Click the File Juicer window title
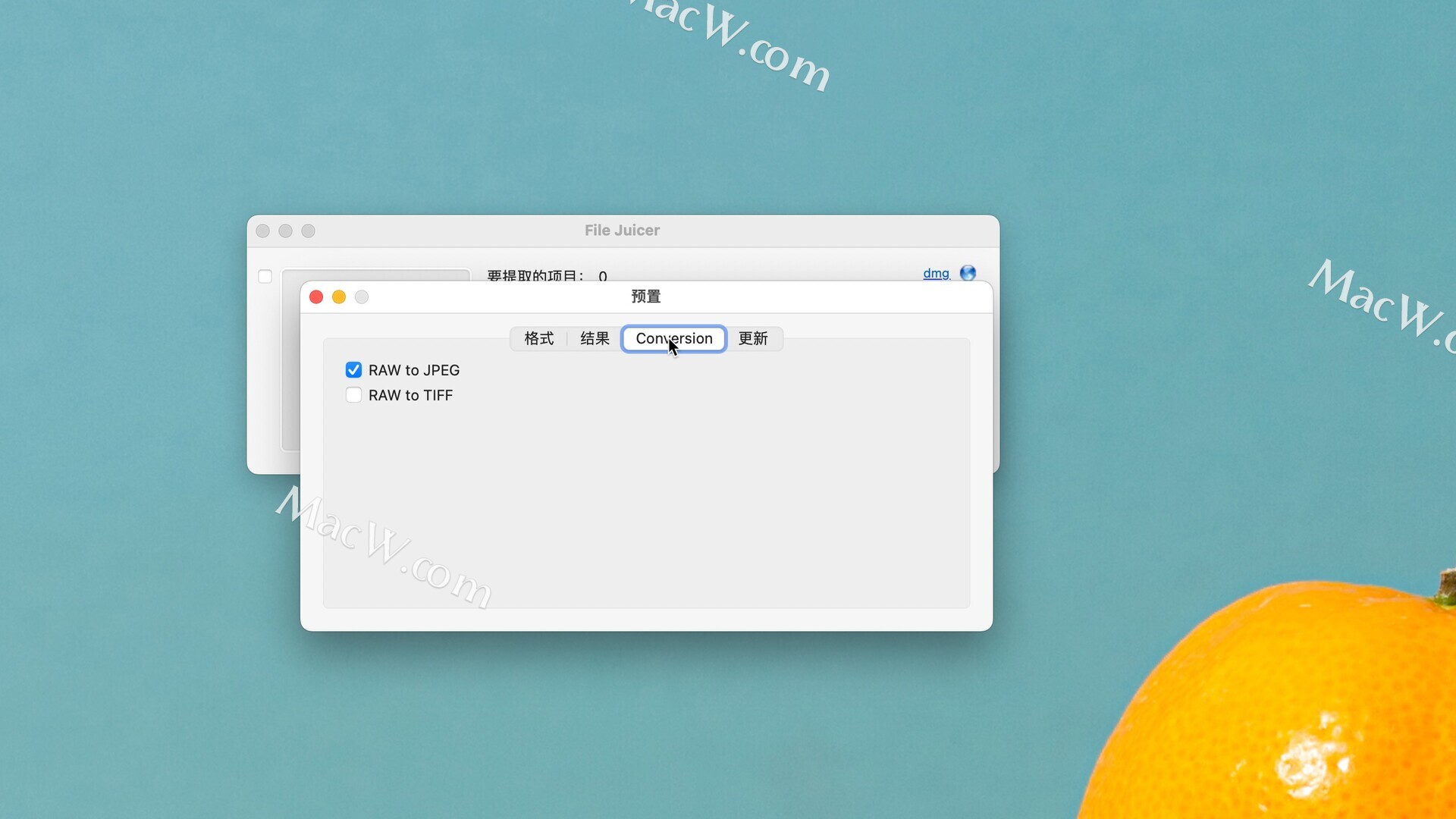1456x819 pixels. click(x=622, y=231)
